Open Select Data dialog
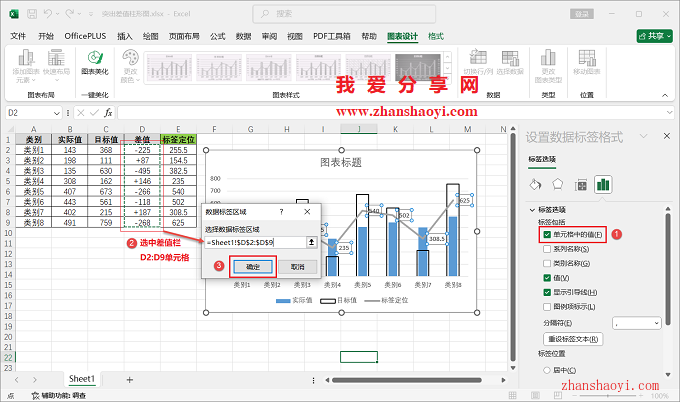This screenshot has width=680, height=402. tap(510, 62)
